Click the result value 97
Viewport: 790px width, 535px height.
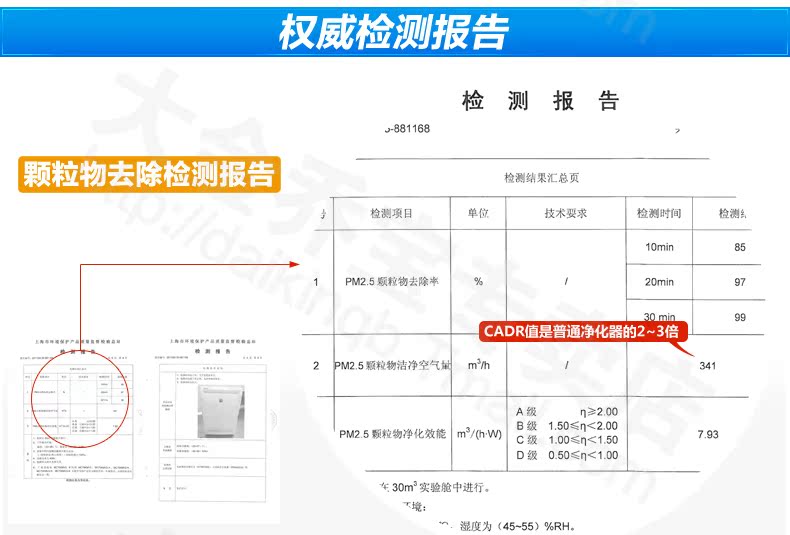pos(740,282)
